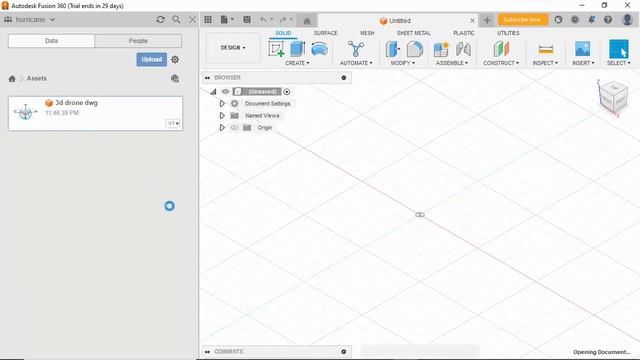Screen dimensions: 640x360
Task: Go to the Home tab icon
Action: [x=307, y=21]
